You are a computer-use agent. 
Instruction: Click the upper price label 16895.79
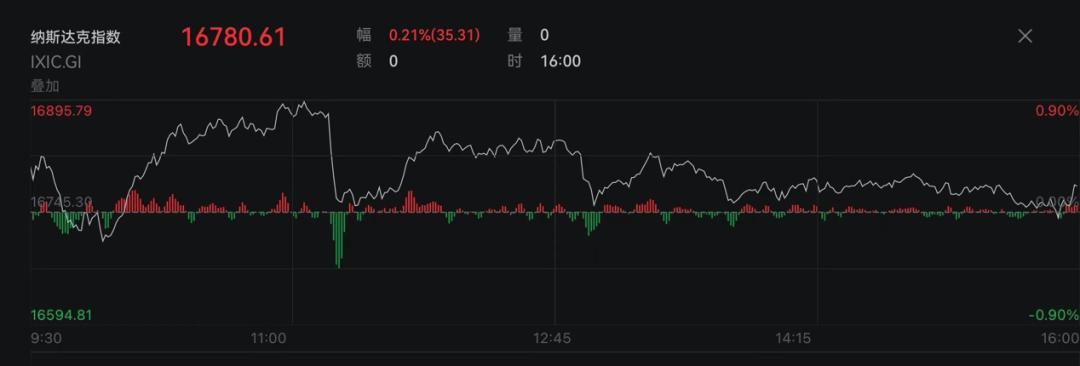click(61, 111)
